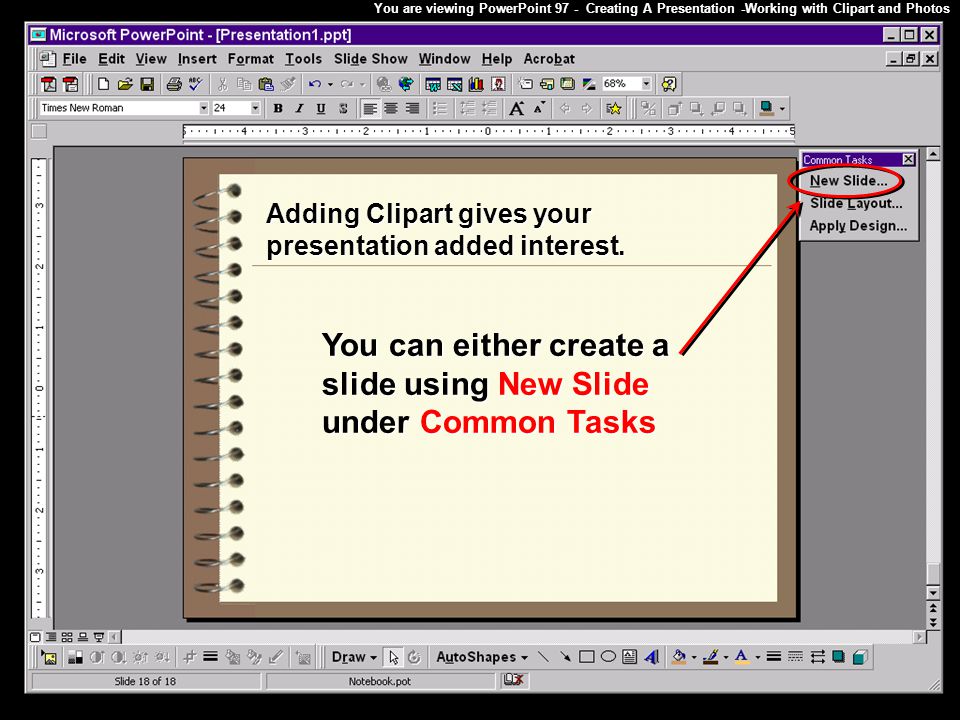This screenshot has width=960, height=720.
Task: Click the Font Color letter A
Action: tap(741, 657)
